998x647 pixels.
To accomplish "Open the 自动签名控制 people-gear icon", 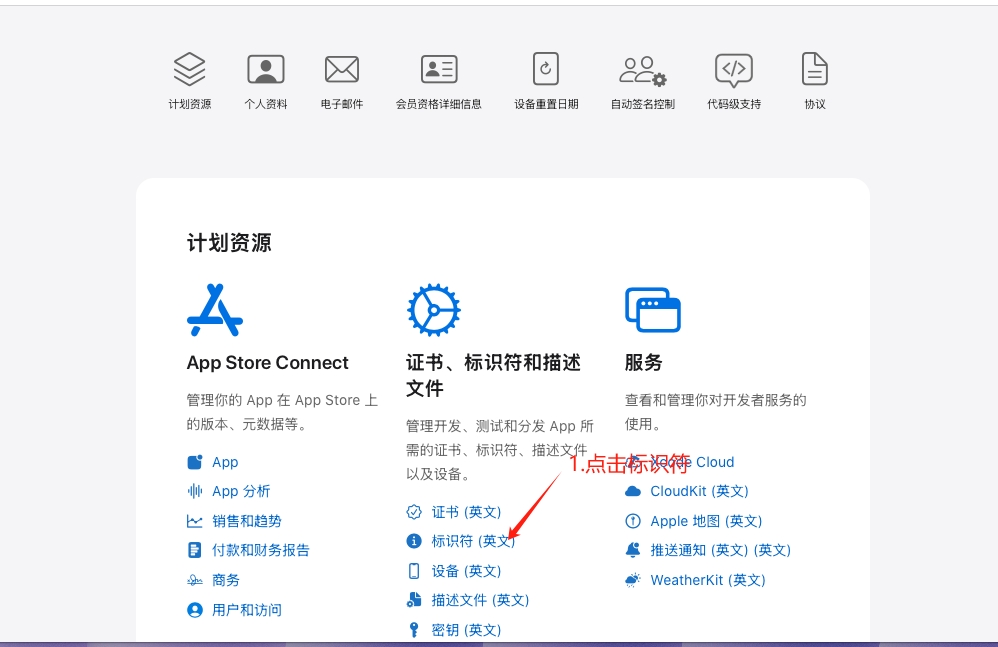I will click(643, 70).
